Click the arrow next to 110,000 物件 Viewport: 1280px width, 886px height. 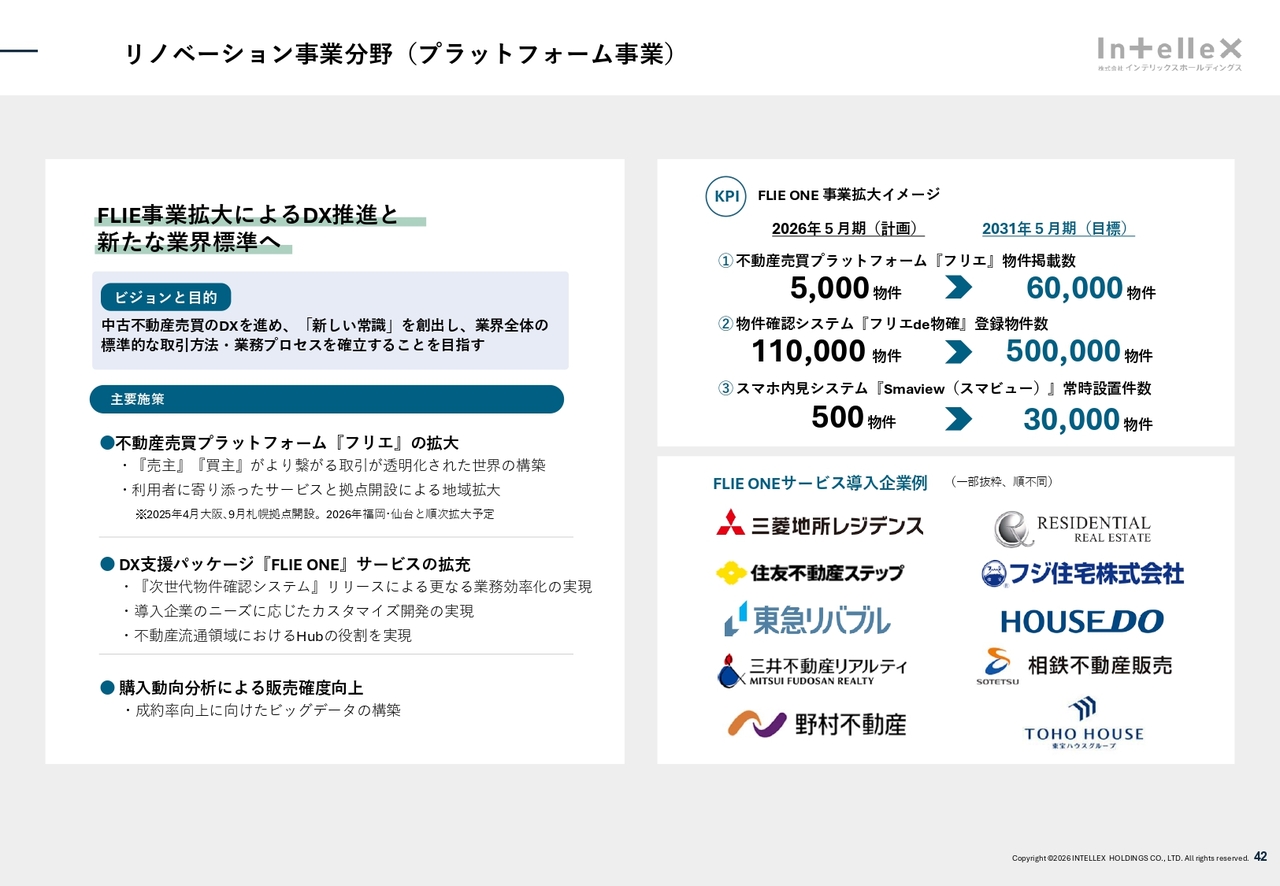click(958, 352)
